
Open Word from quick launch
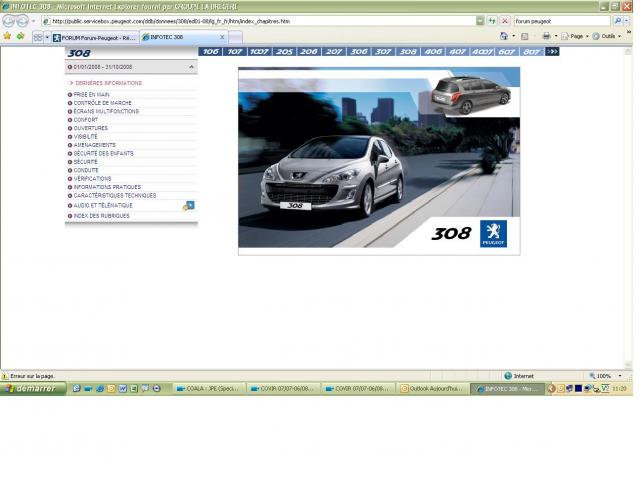click(122, 389)
